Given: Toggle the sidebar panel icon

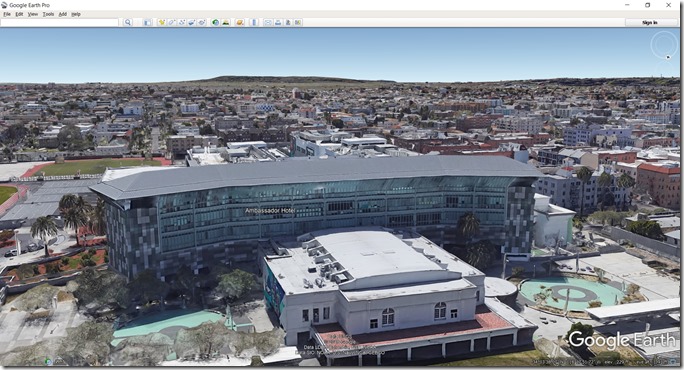Looking at the screenshot, I should pos(147,22).
